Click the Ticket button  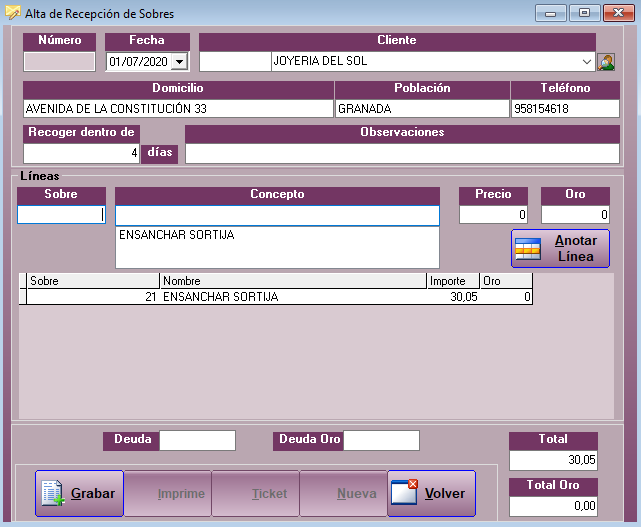point(256,493)
